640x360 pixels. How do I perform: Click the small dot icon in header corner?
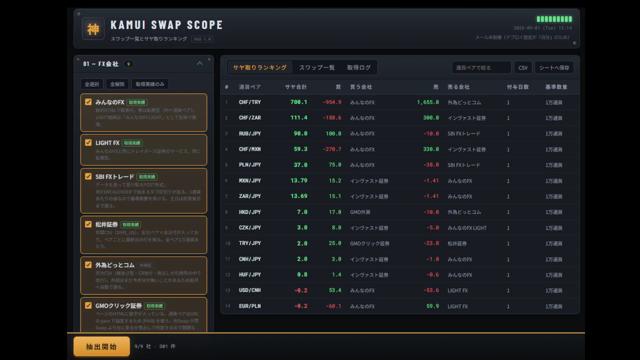point(574,43)
